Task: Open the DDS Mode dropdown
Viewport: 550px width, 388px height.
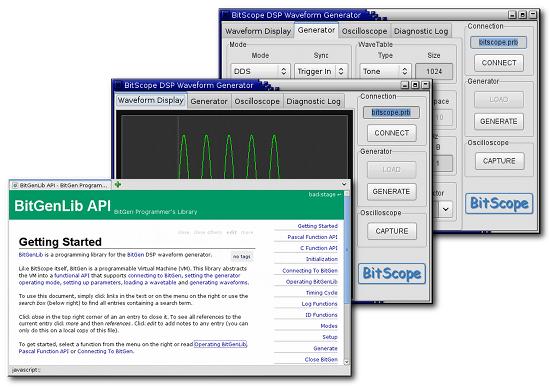Action: 260,71
